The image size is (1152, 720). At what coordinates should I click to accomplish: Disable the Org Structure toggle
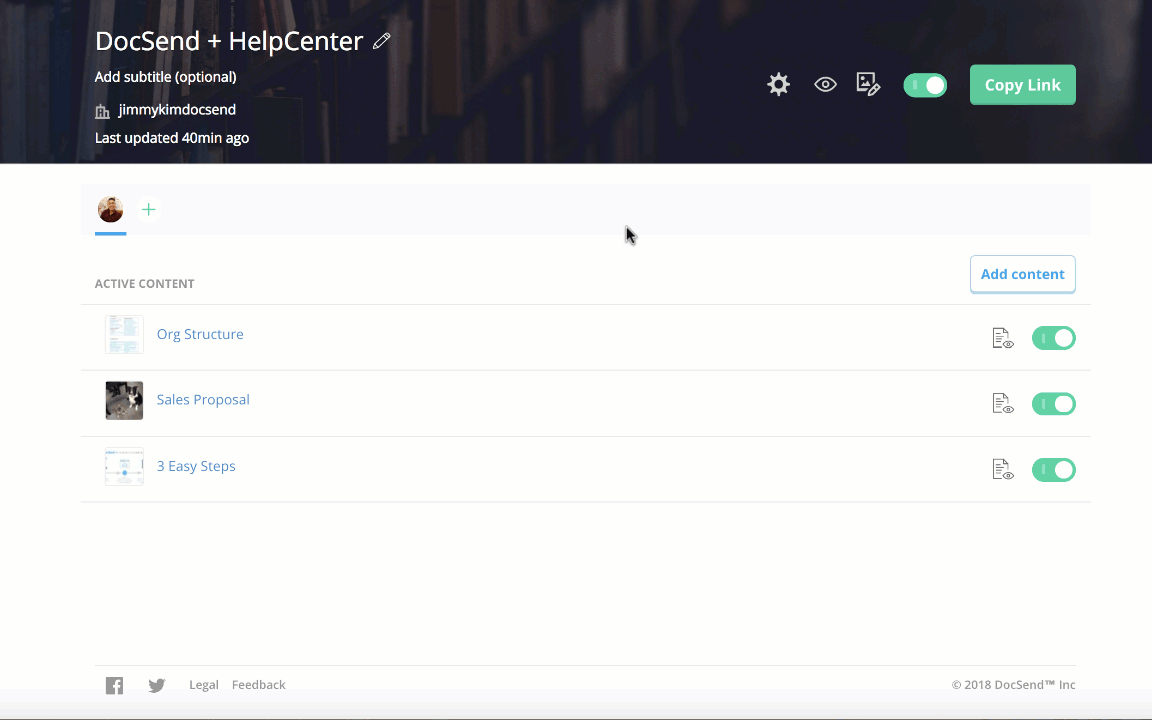[1054, 338]
